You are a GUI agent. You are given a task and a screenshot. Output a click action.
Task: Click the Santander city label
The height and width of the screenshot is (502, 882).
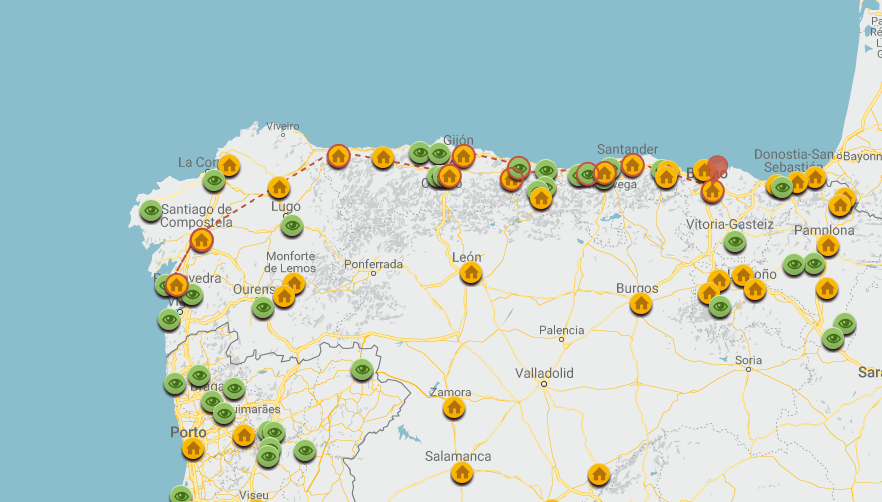(x=627, y=149)
